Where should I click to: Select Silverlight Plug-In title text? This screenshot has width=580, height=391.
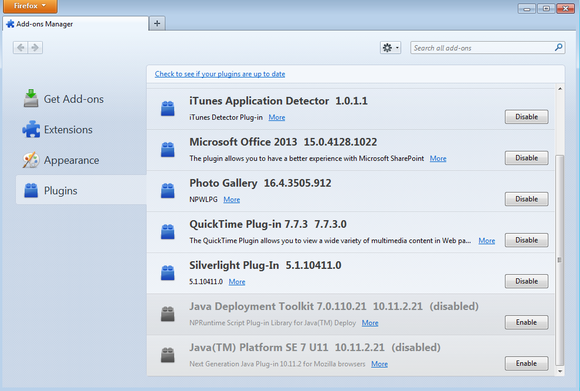click(x=234, y=265)
